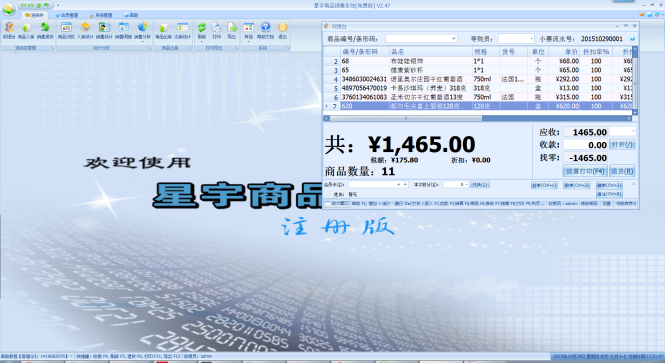Screen dimensions: 665x363
Task: Switch to the 进销存 ribbon tab
Action: [35, 15]
